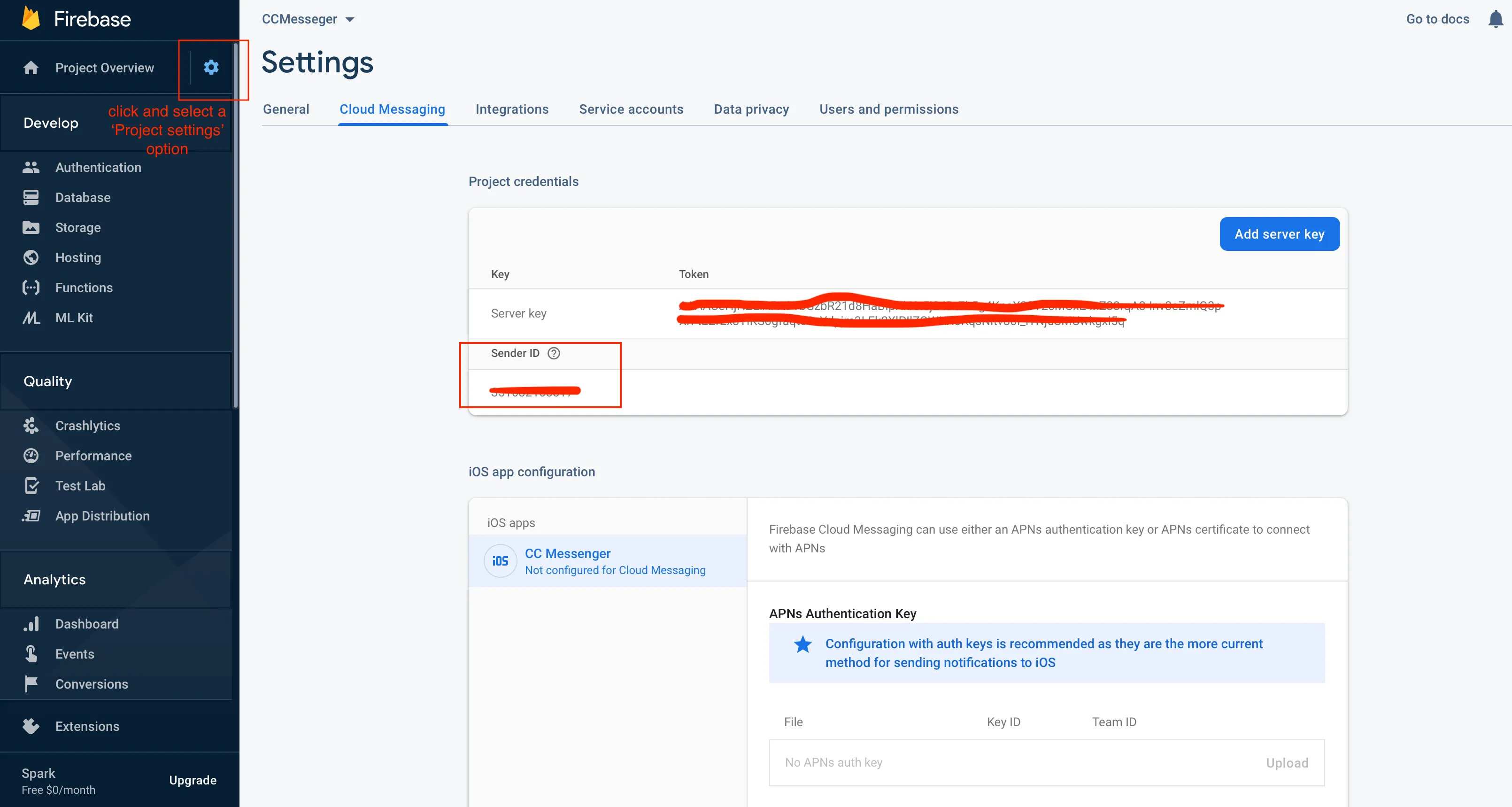Open the General settings tab

[286, 109]
